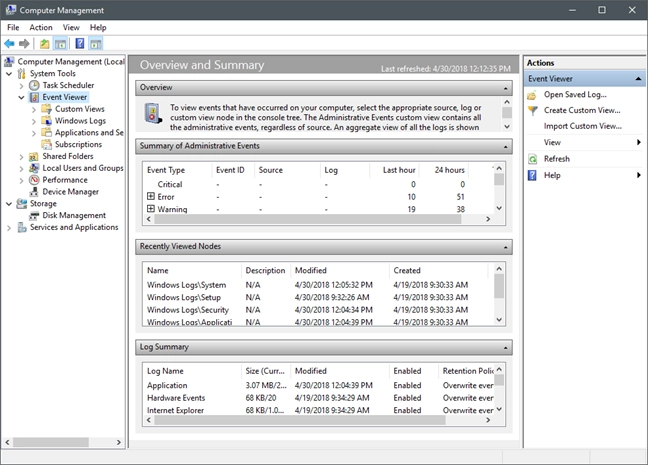The height and width of the screenshot is (465, 648).
Task: Click the Services and Applications icon
Action: (x=21, y=227)
